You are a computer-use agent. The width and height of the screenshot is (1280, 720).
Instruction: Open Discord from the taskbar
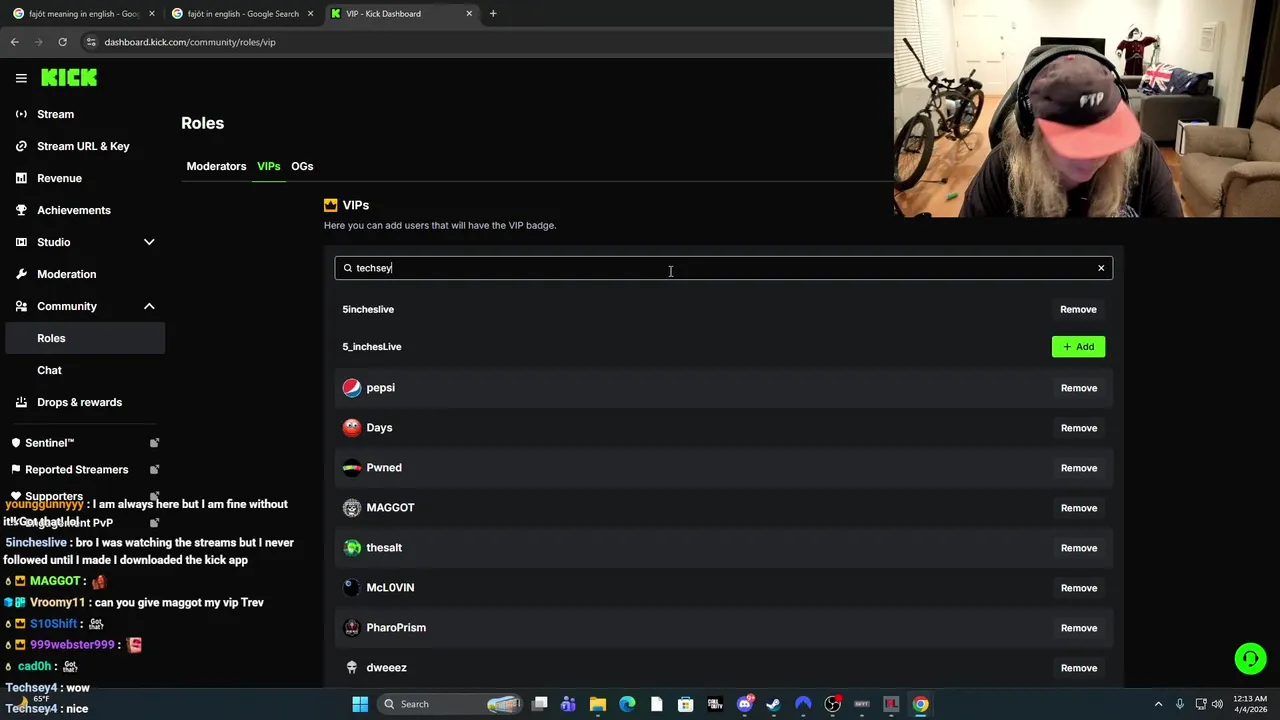pyautogui.click(x=744, y=704)
